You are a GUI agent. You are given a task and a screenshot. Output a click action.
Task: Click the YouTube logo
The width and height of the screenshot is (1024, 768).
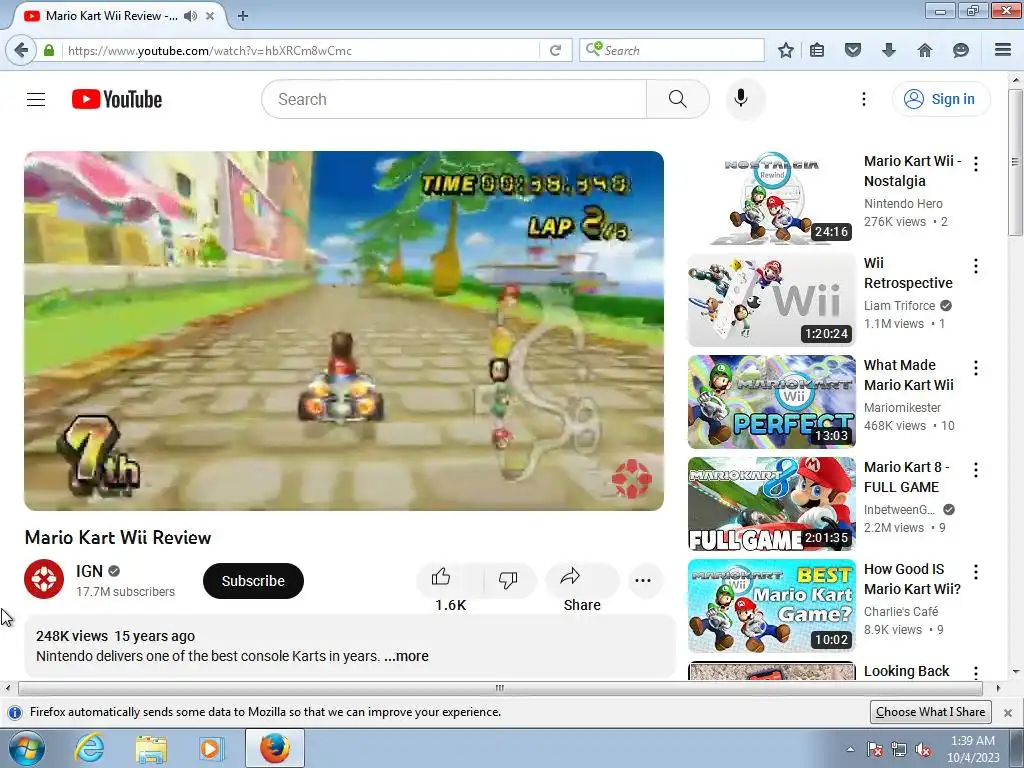pyautogui.click(x=117, y=99)
